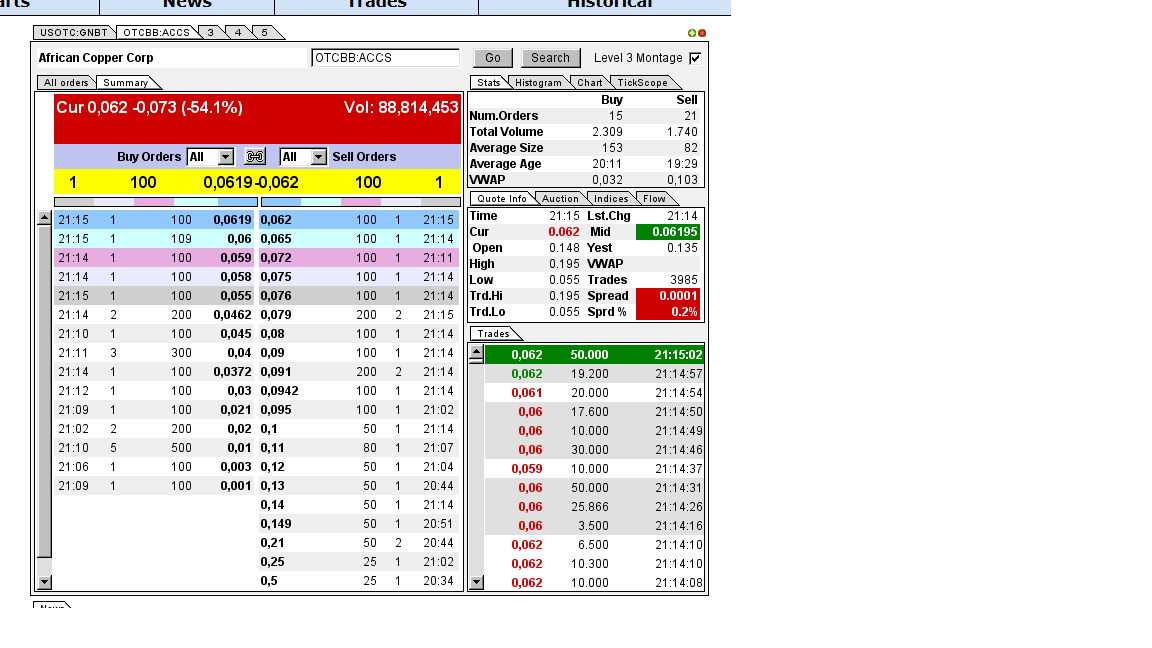
Task: Click the symbol input field OTCBB:ACCS
Action: click(385, 58)
